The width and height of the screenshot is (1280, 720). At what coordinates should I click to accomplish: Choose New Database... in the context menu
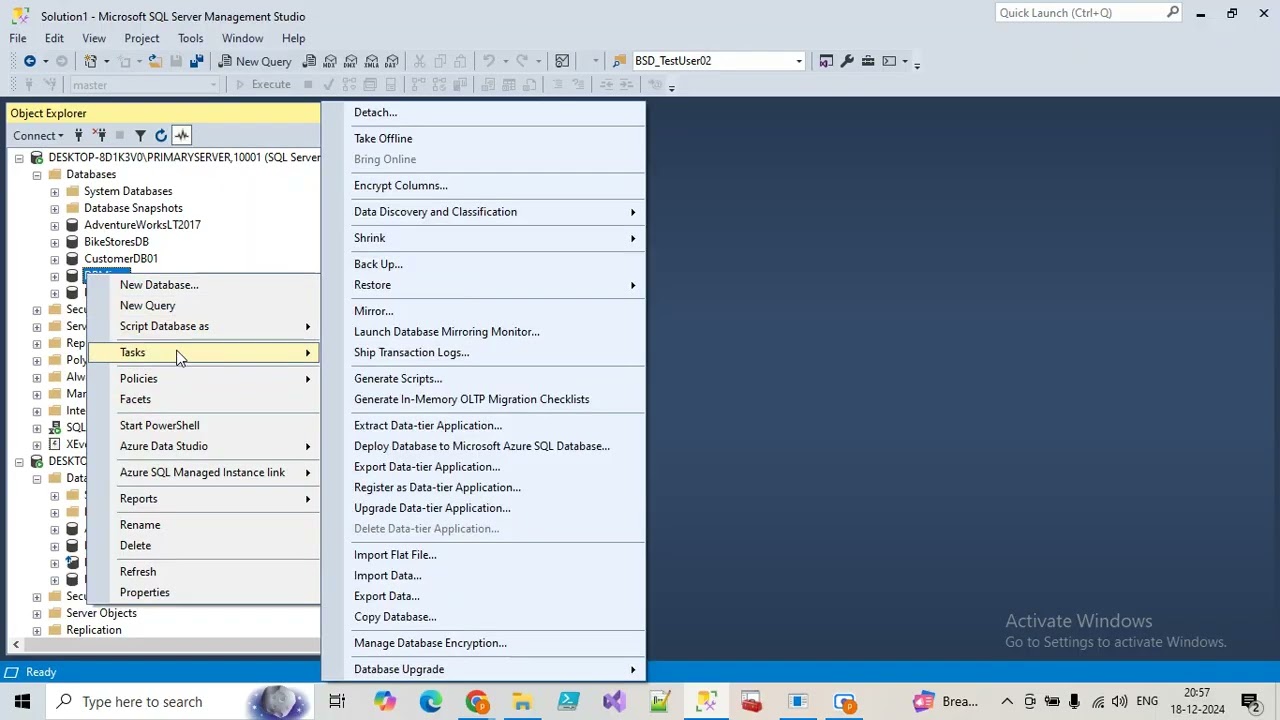tap(204, 285)
